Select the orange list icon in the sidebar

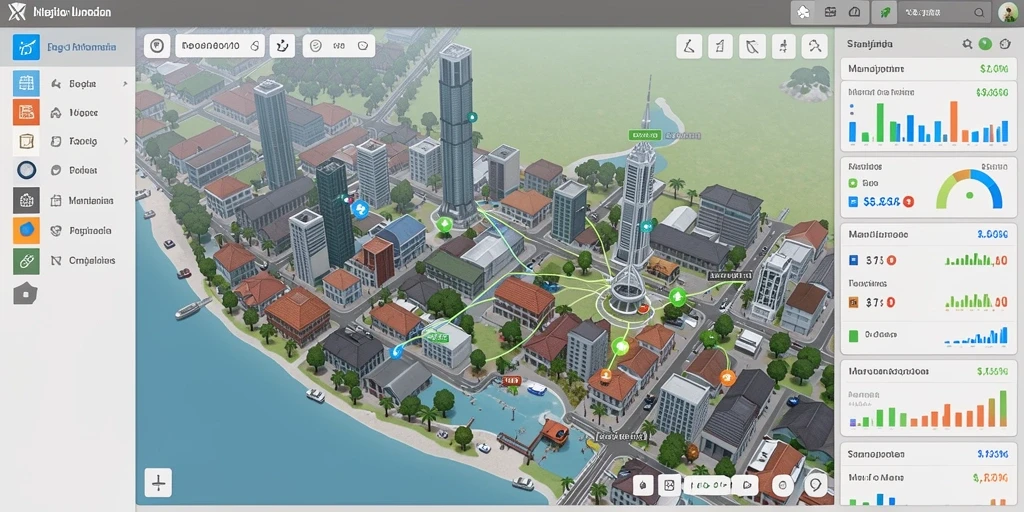coord(26,112)
